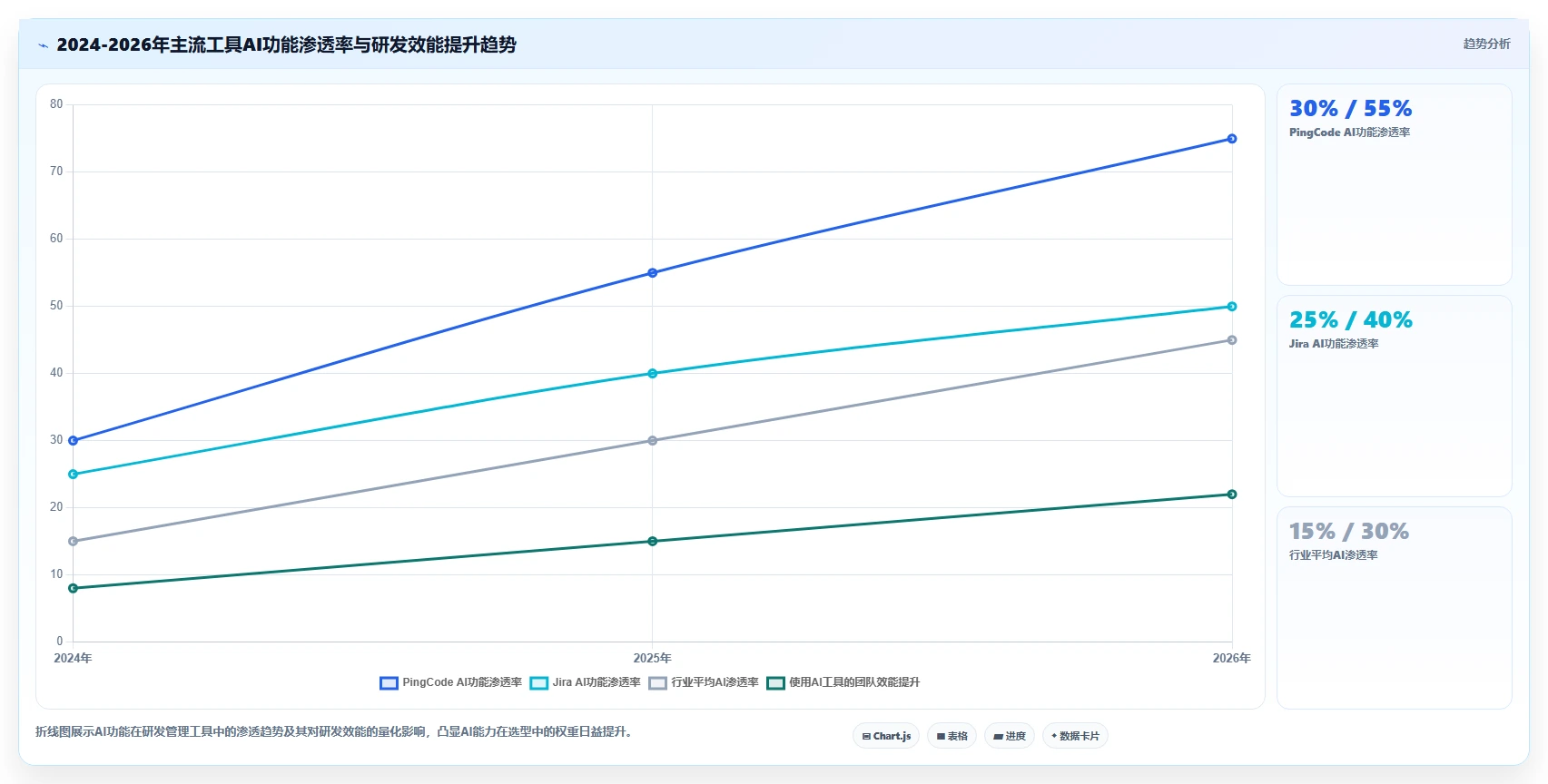
Task: Click the 进度 tag below the chart
Action: click(1010, 736)
